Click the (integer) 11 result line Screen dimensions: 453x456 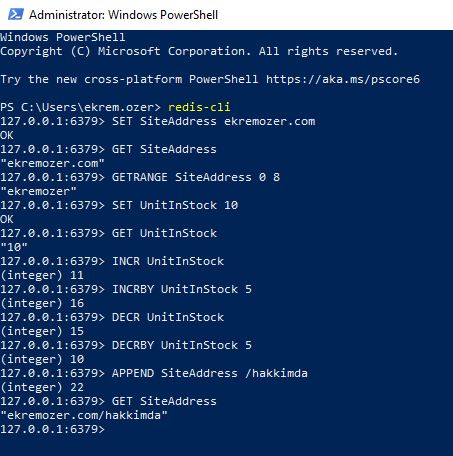click(x=42, y=275)
